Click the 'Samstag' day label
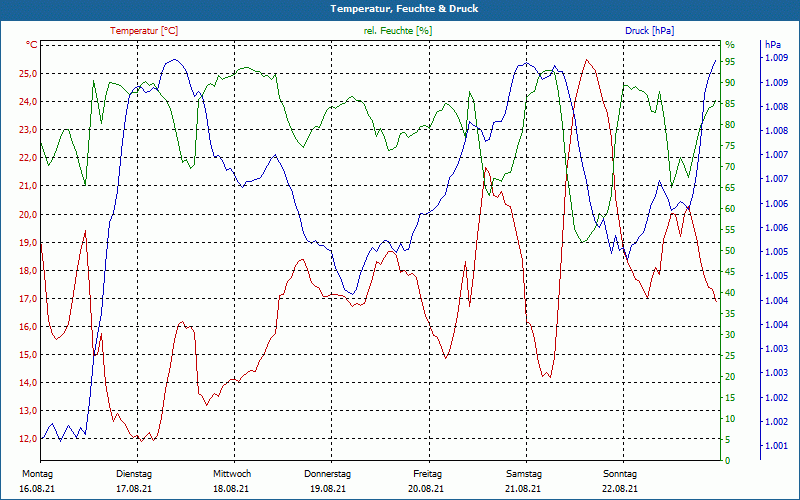This screenshot has height=500, width=800. tap(524, 474)
